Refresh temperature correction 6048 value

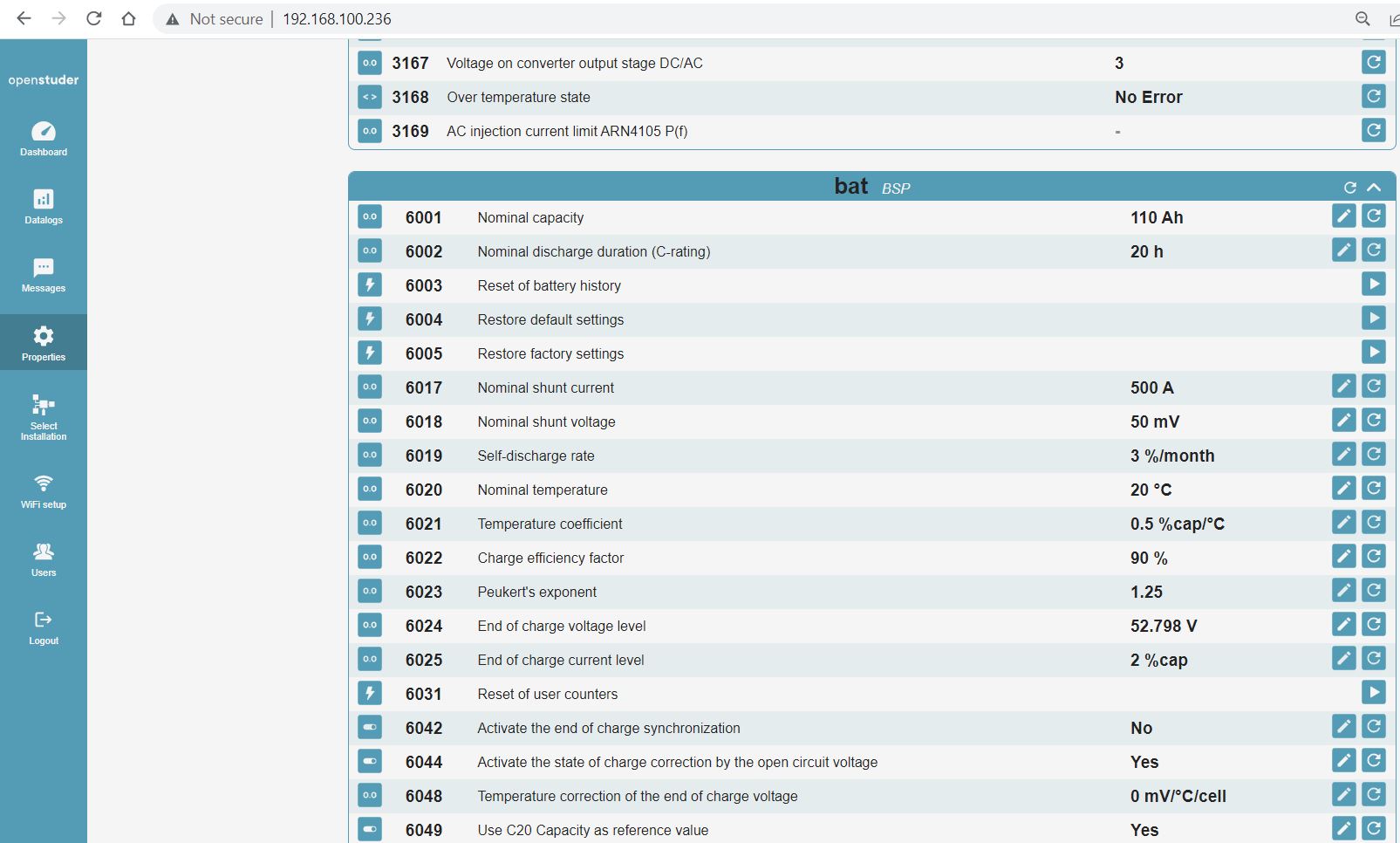pyautogui.click(x=1374, y=795)
